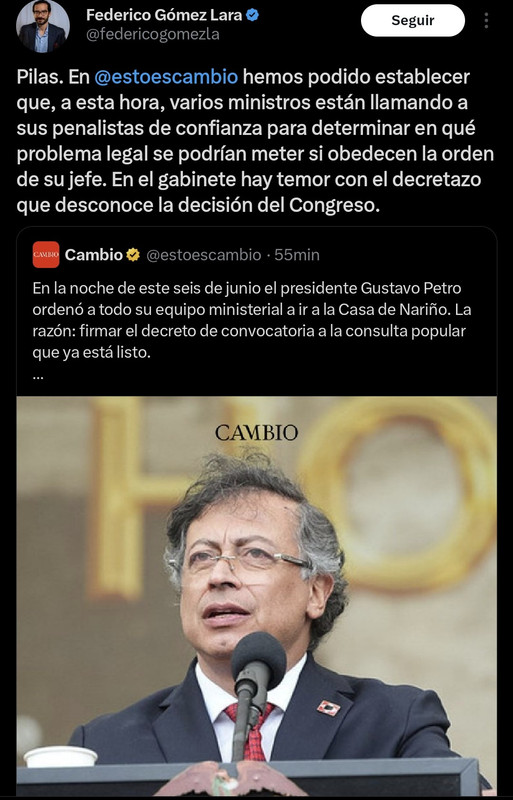Open the Cambio account name in quote
The image size is (513, 800).
[94, 255]
